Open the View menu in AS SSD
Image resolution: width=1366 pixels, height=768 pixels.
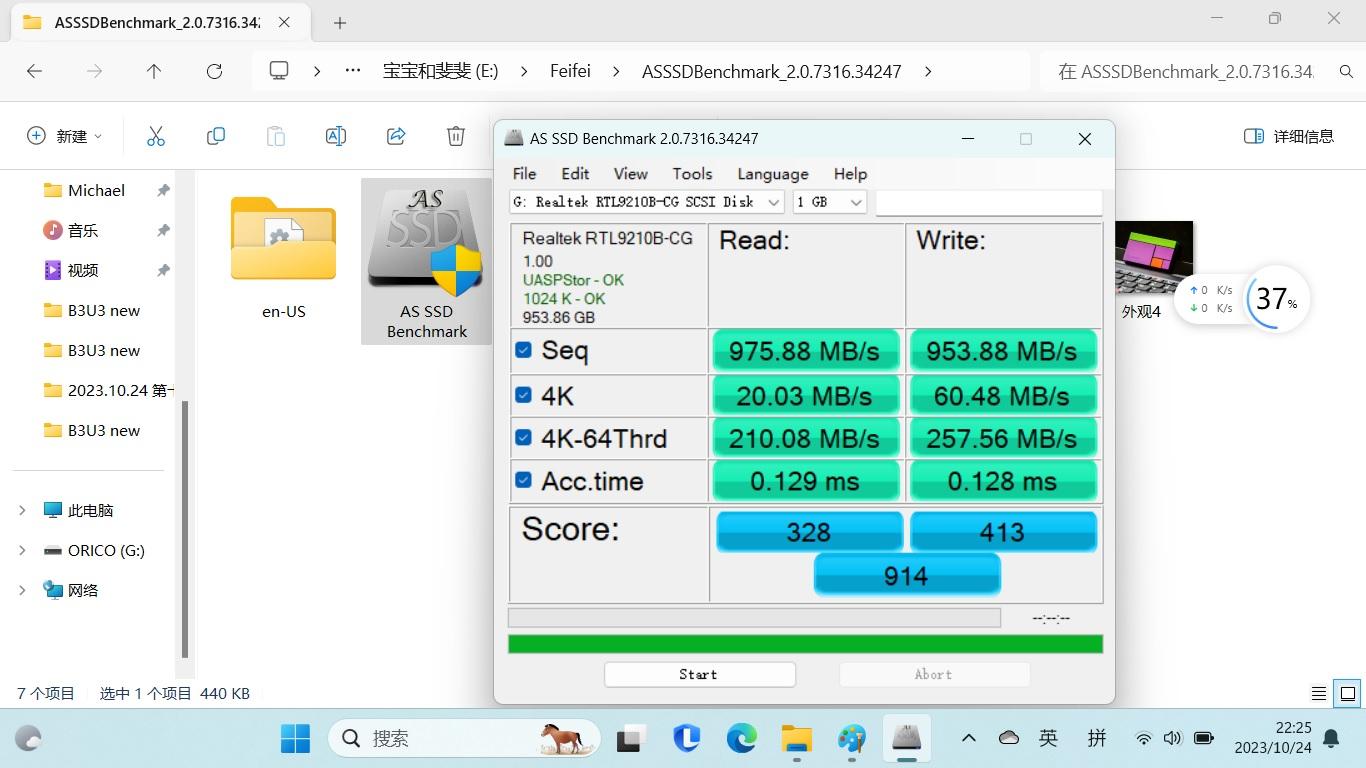(x=630, y=174)
